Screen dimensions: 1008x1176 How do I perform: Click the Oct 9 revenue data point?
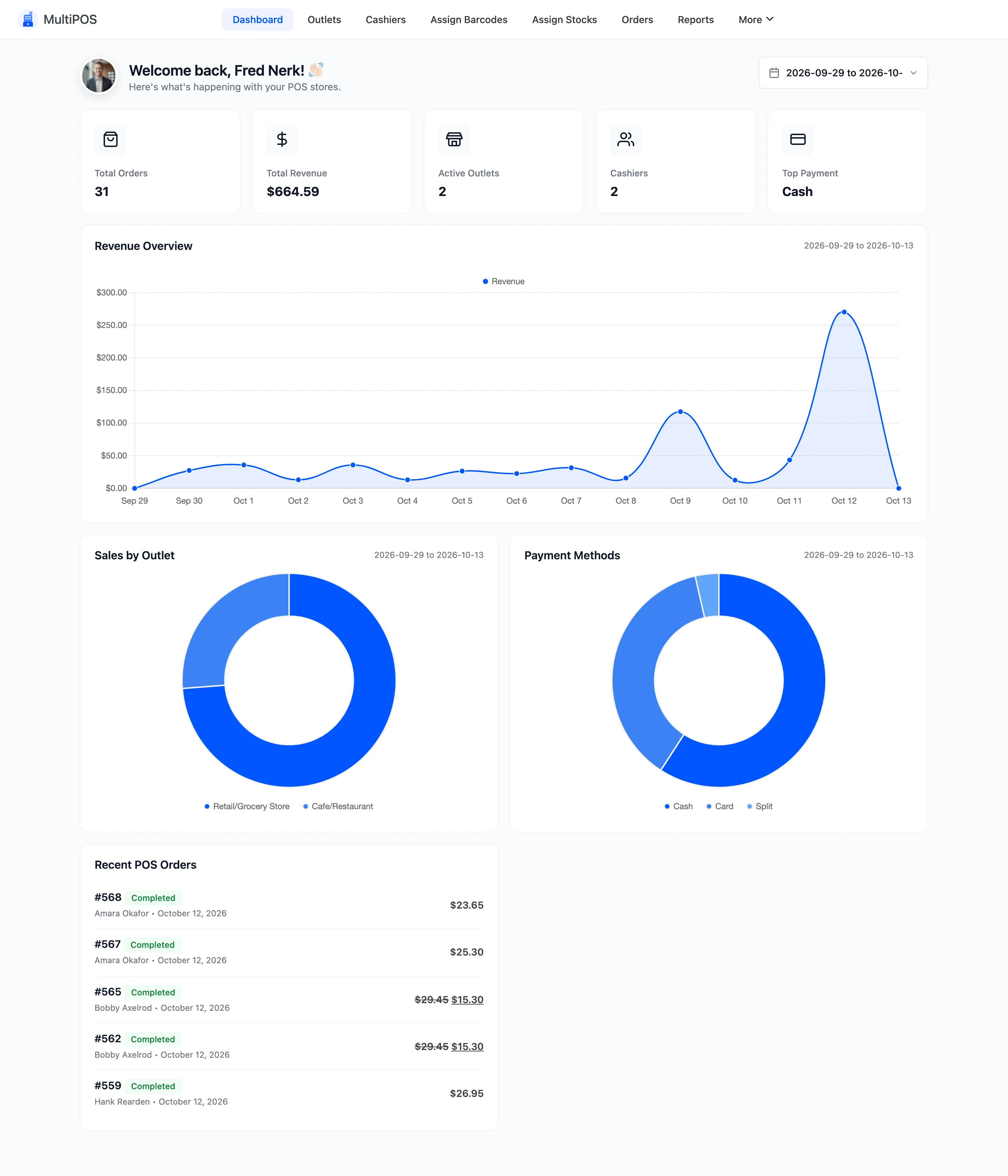point(680,412)
